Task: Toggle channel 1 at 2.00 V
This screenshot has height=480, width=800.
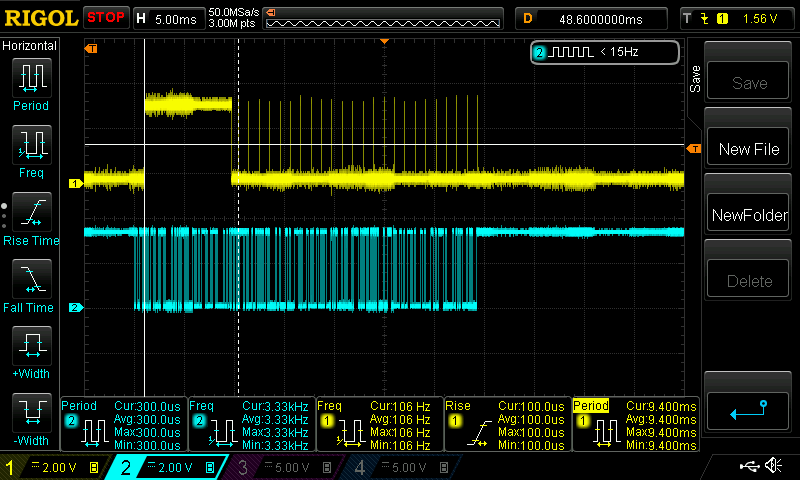Action: click(x=54, y=467)
